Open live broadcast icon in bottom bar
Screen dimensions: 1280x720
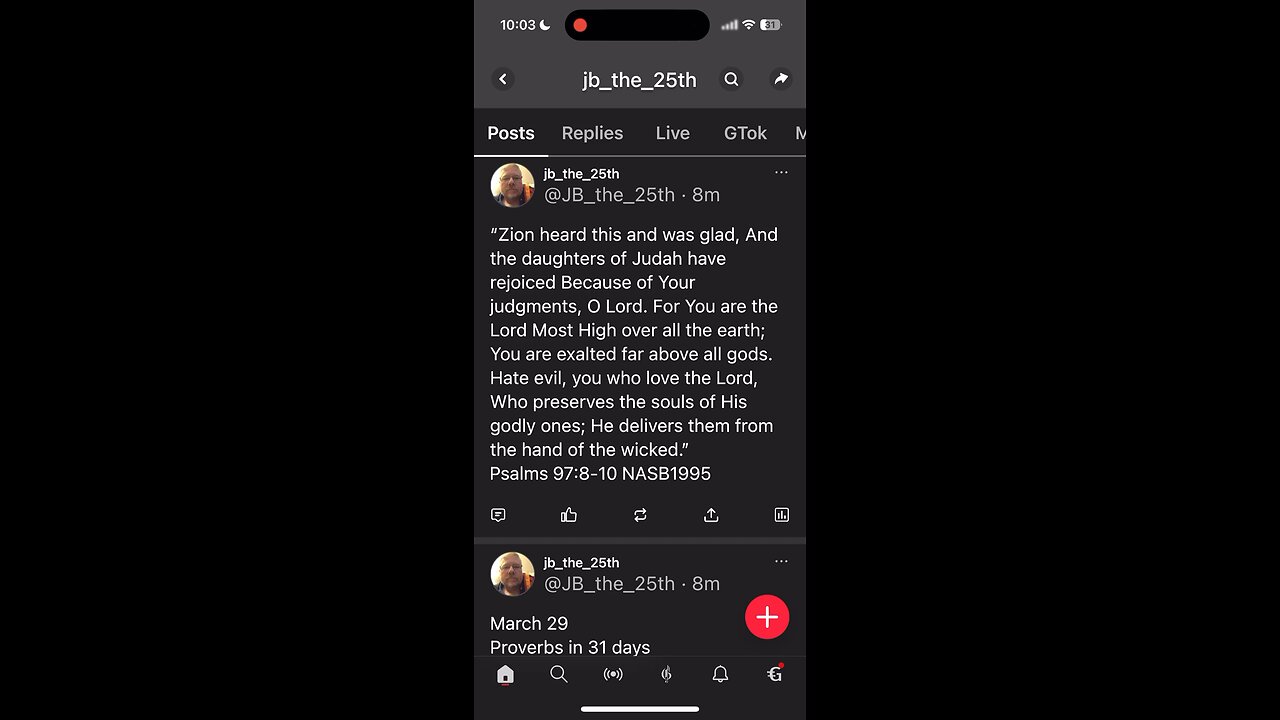click(x=613, y=675)
